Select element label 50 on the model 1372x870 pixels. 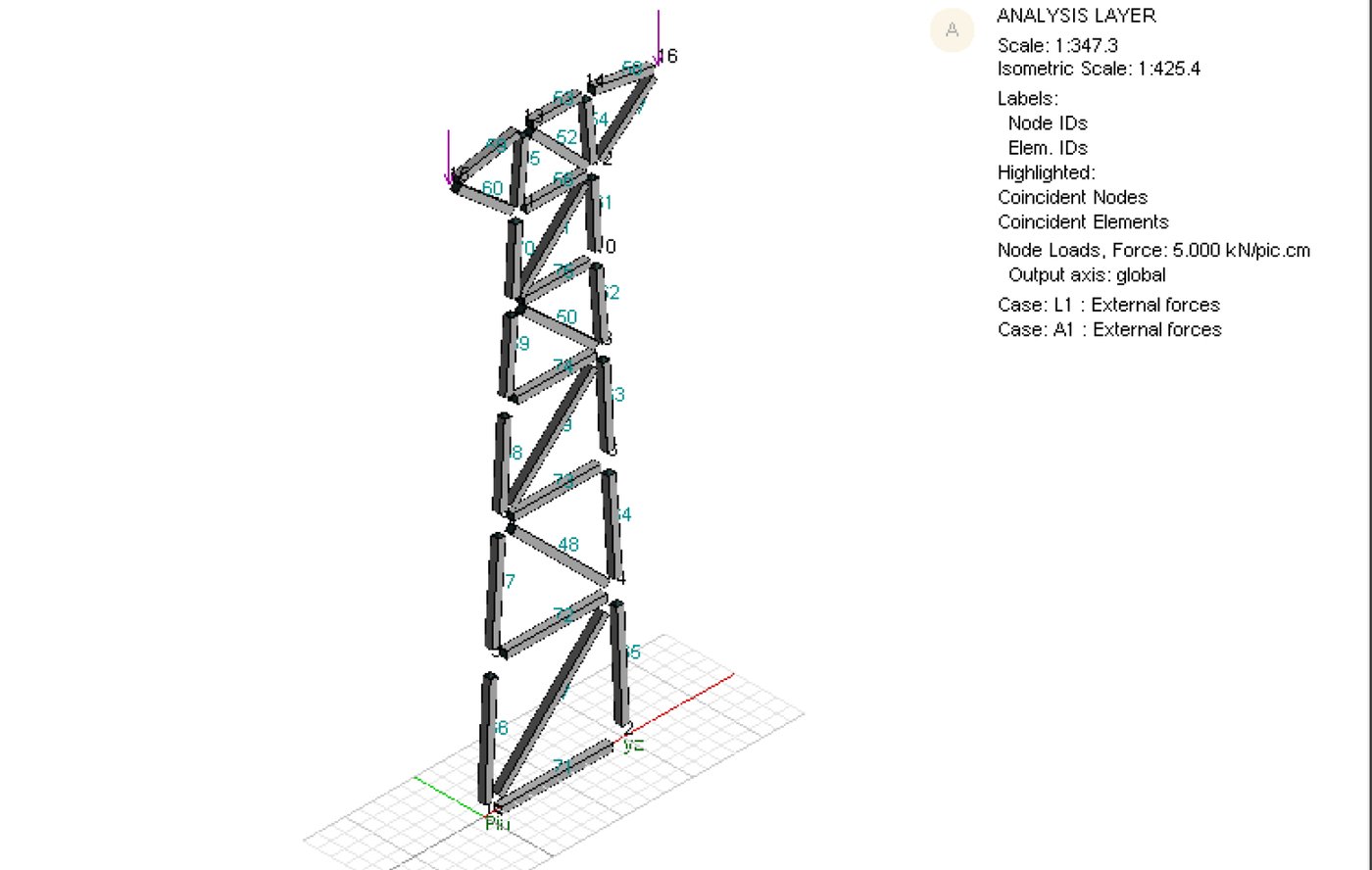(x=566, y=316)
